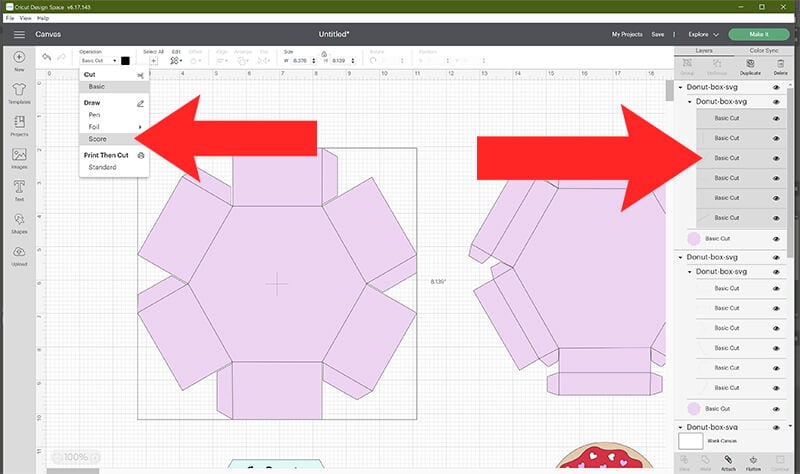Collapse the first nested Donut-box-svg subgroup

(x=690, y=102)
